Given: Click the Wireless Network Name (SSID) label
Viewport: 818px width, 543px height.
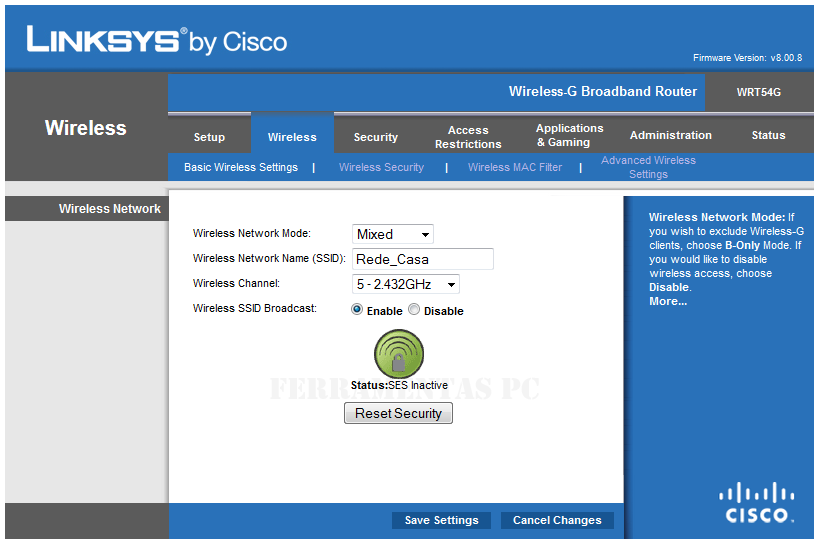Looking at the screenshot, I should [x=269, y=258].
